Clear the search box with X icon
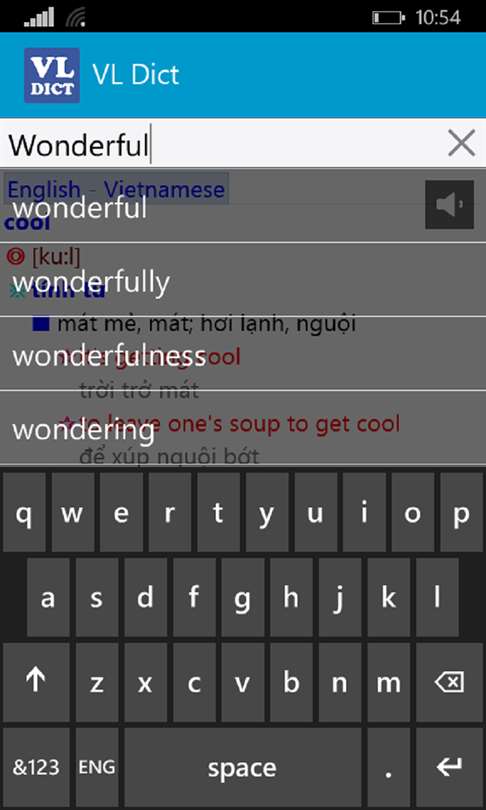 pos(461,143)
